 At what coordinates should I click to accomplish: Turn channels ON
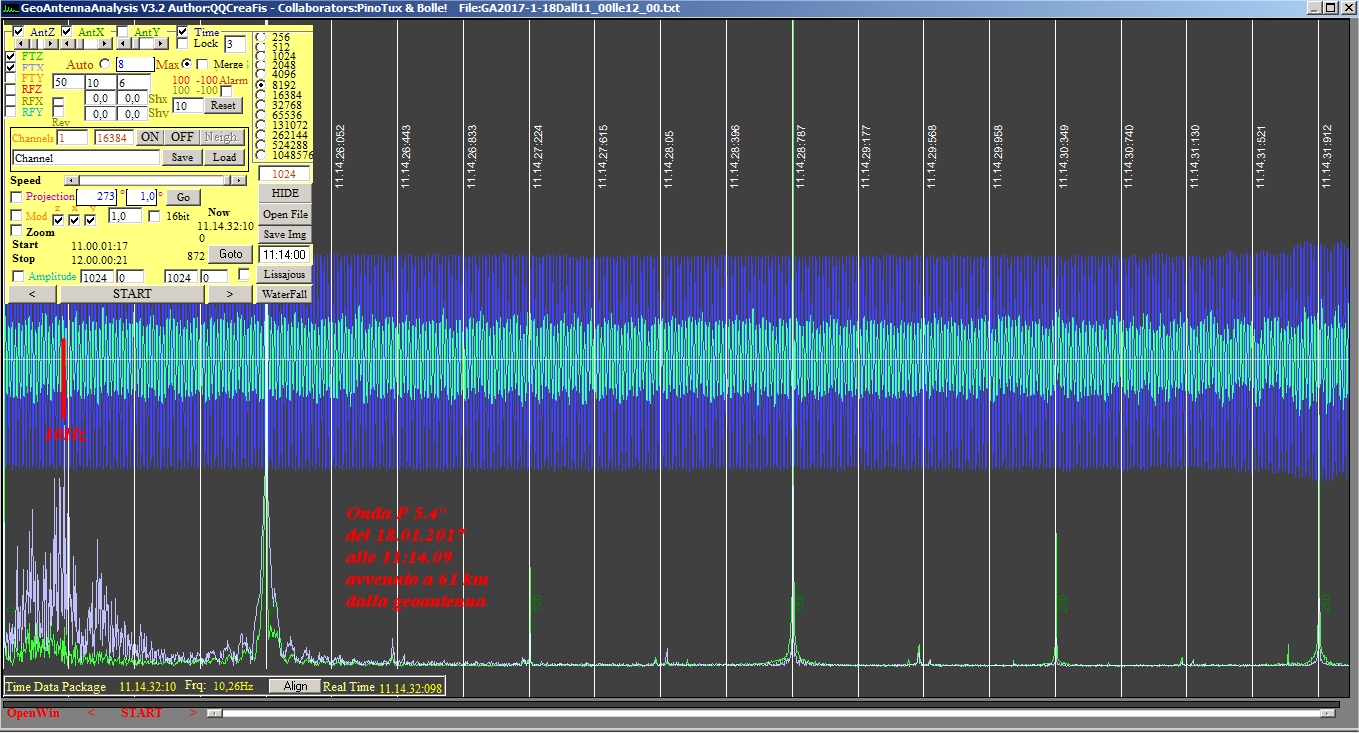tap(149, 137)
